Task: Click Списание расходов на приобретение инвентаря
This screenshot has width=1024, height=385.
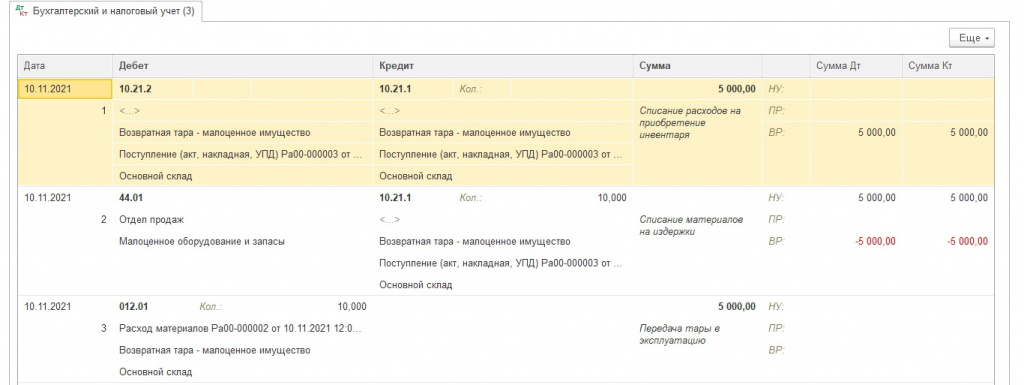Action: point(690,123)
